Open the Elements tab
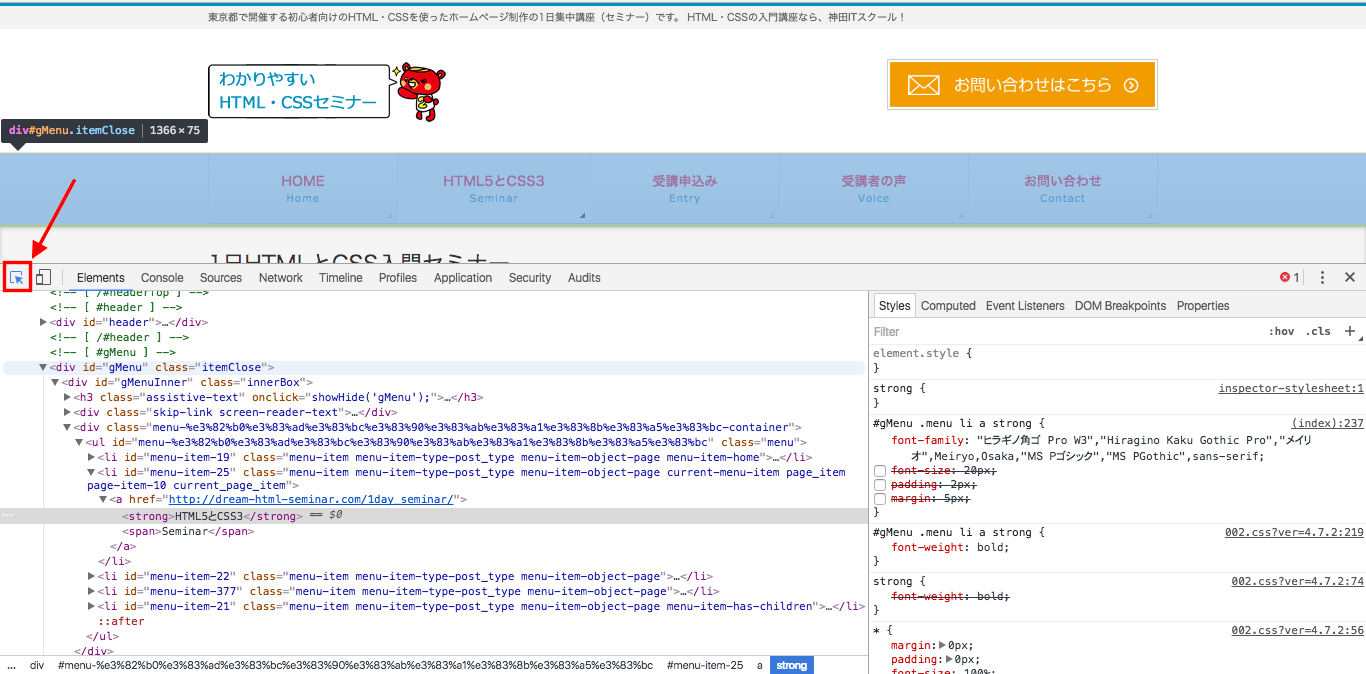Image resolution: width=1366 pixels, height=674 pixels. point(101,278)
